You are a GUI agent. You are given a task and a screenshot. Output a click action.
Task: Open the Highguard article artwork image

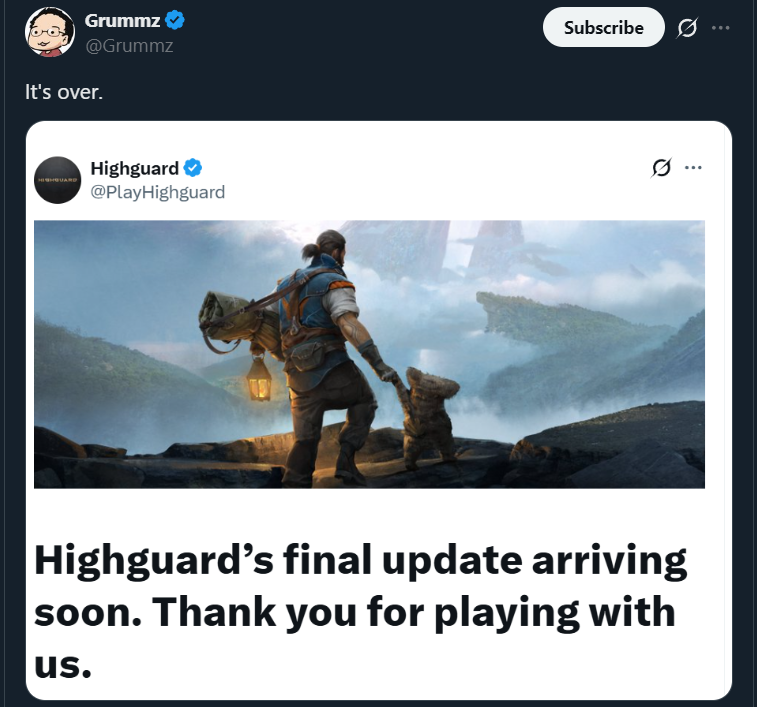(x=369, y=354)
